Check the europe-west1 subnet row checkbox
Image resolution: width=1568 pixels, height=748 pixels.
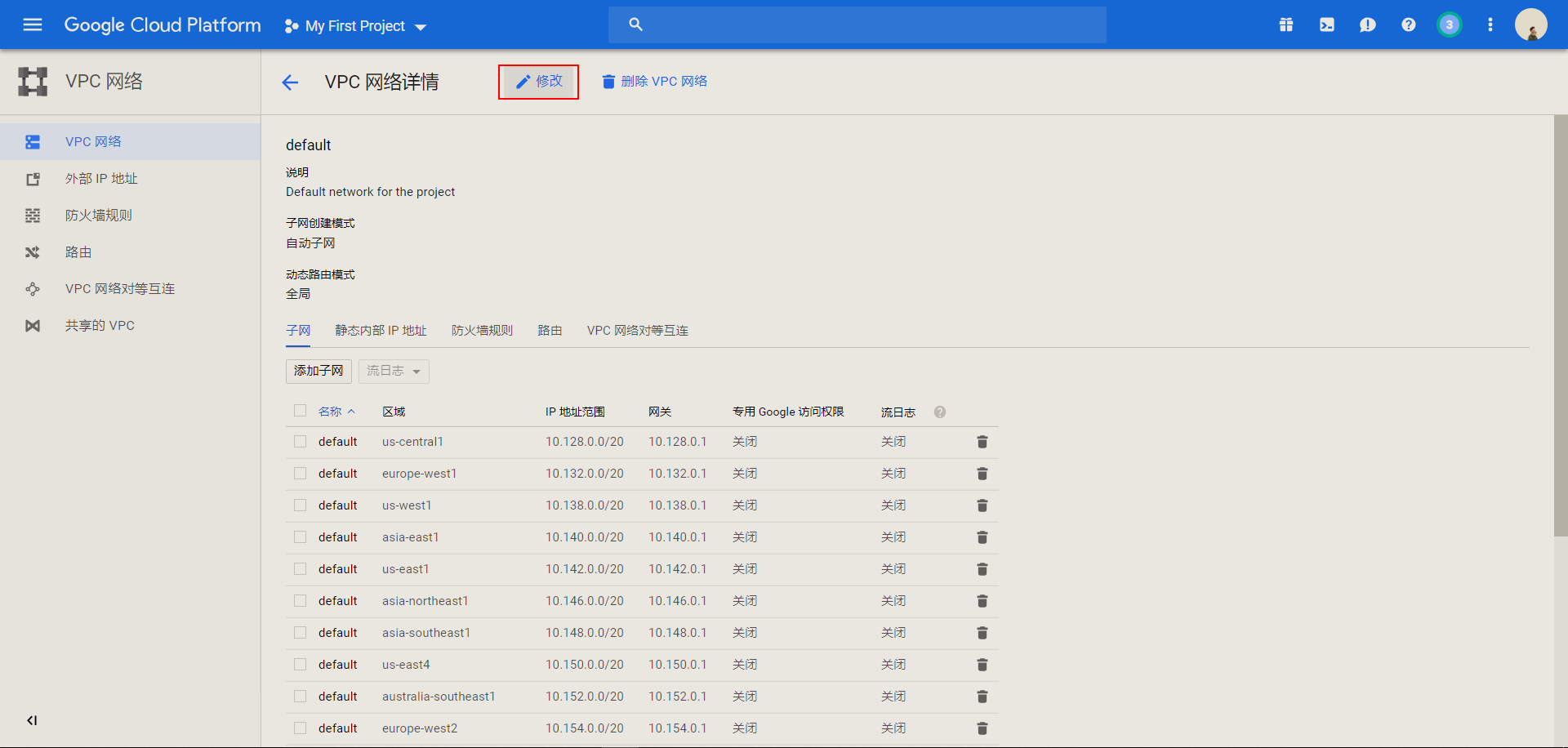300,474
